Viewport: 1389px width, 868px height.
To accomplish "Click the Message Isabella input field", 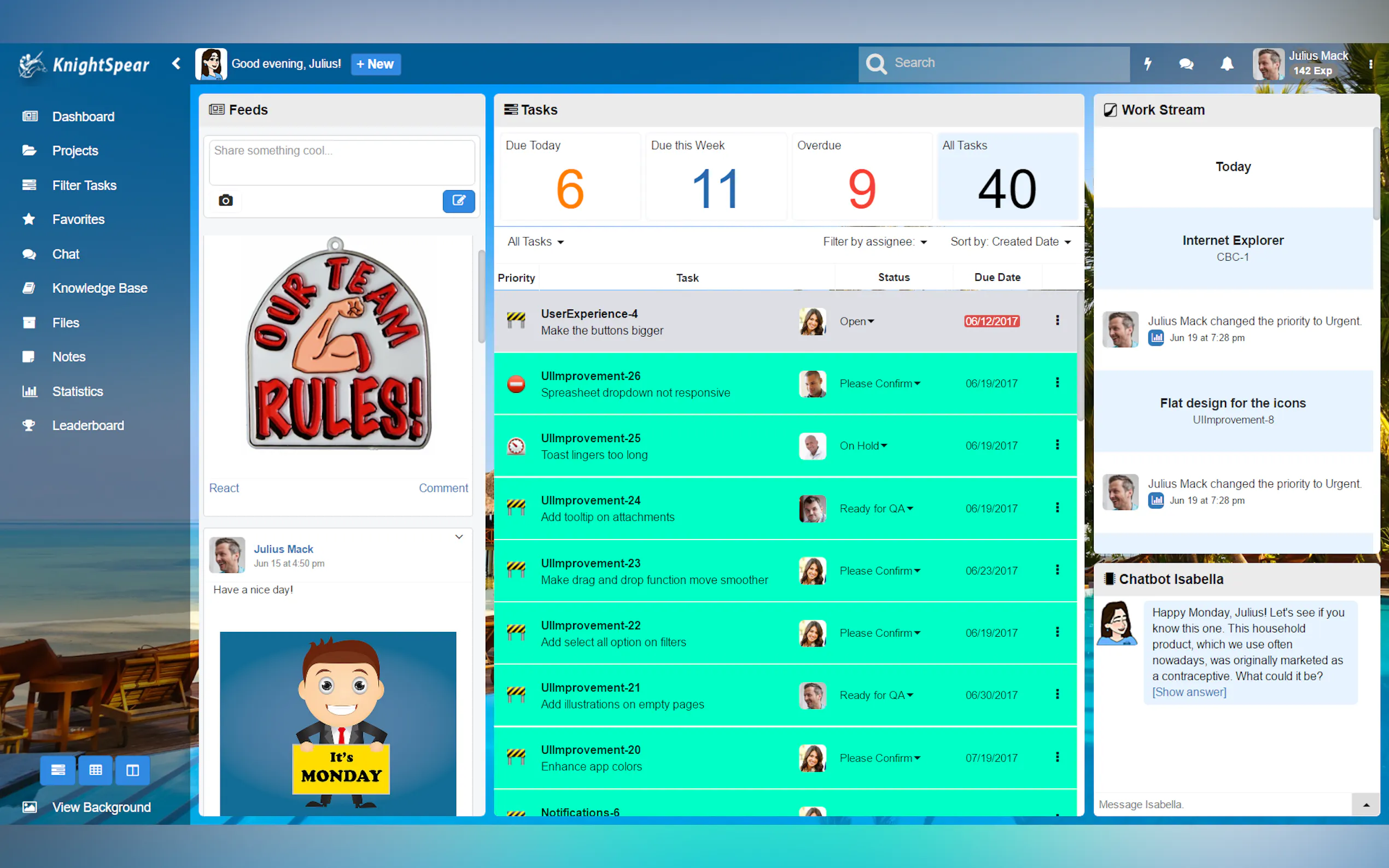I will (x=1223, y=804).
